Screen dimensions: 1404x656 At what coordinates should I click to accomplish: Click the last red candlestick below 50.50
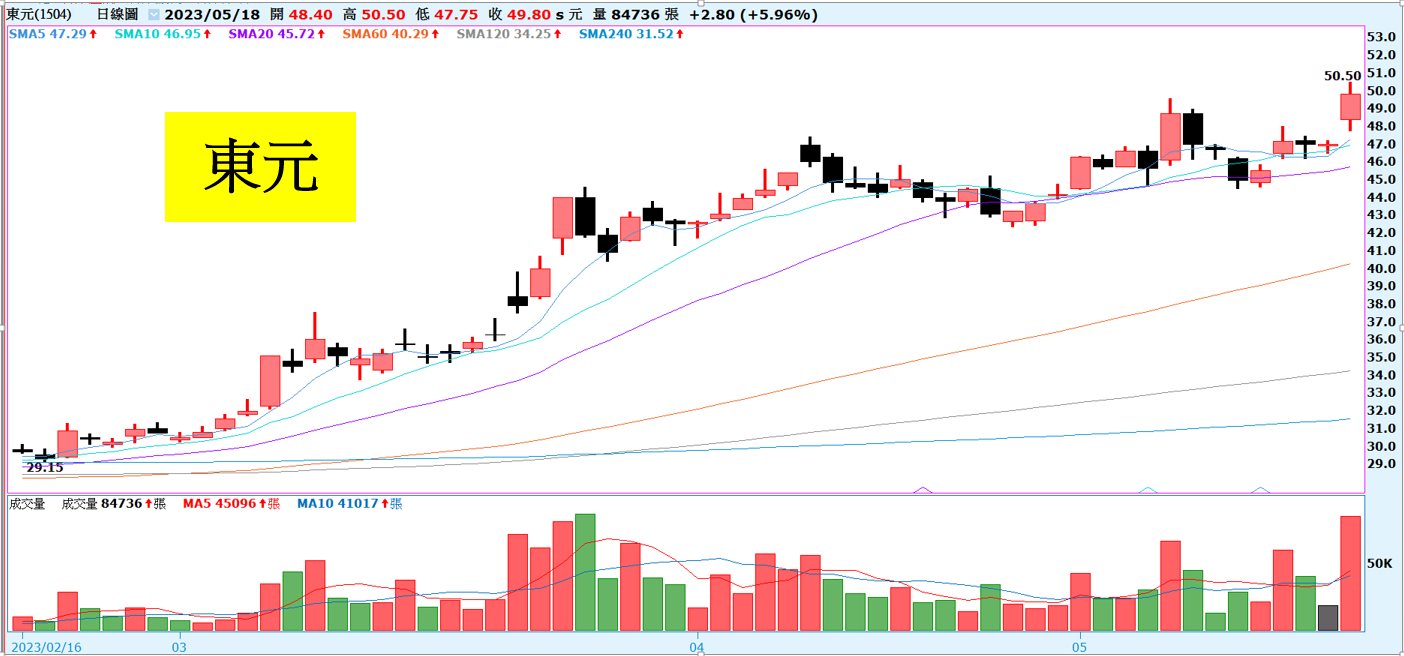click(1350, 106)
